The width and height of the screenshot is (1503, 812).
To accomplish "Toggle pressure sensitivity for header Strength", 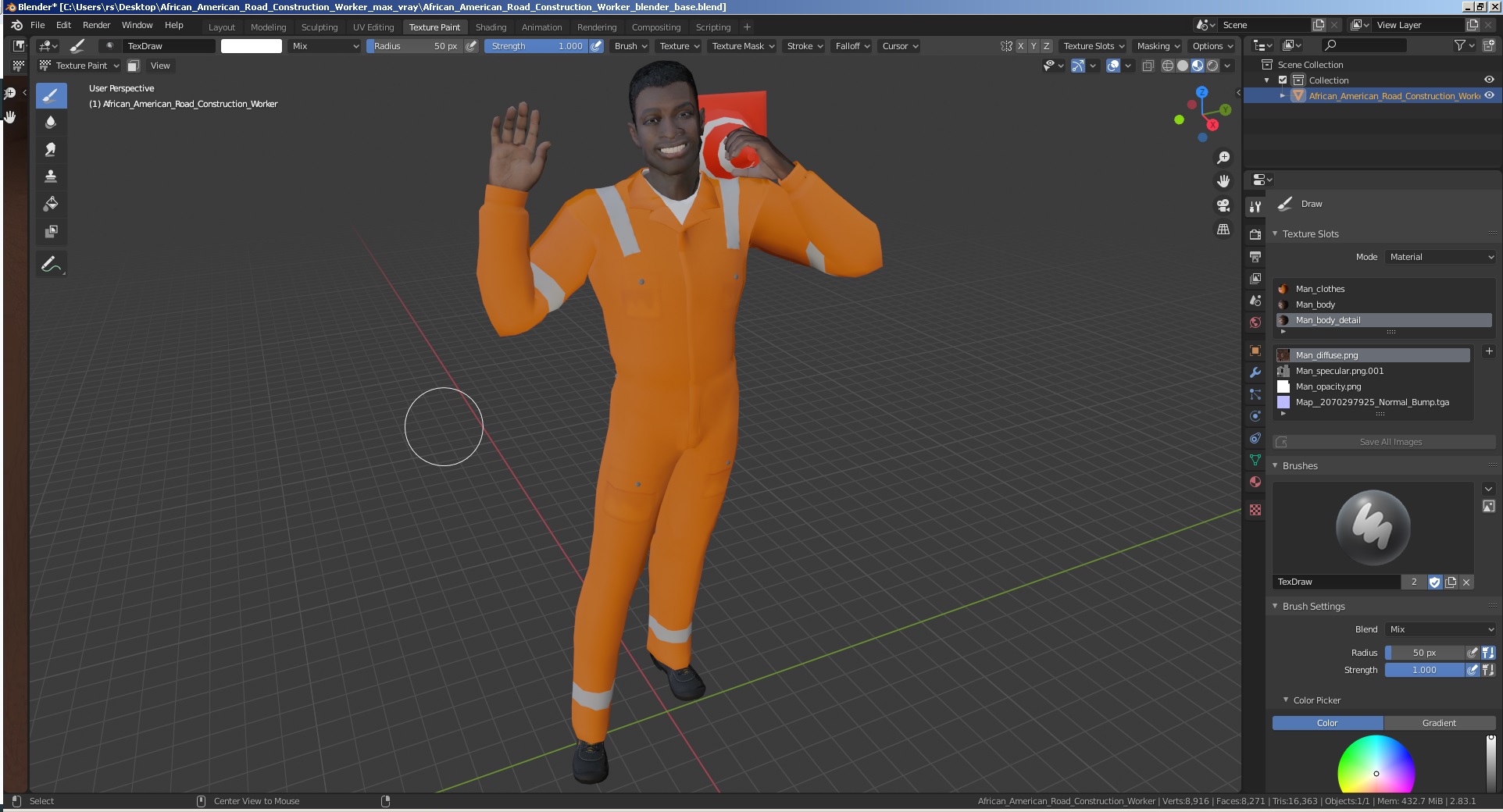I will [597, 46].
